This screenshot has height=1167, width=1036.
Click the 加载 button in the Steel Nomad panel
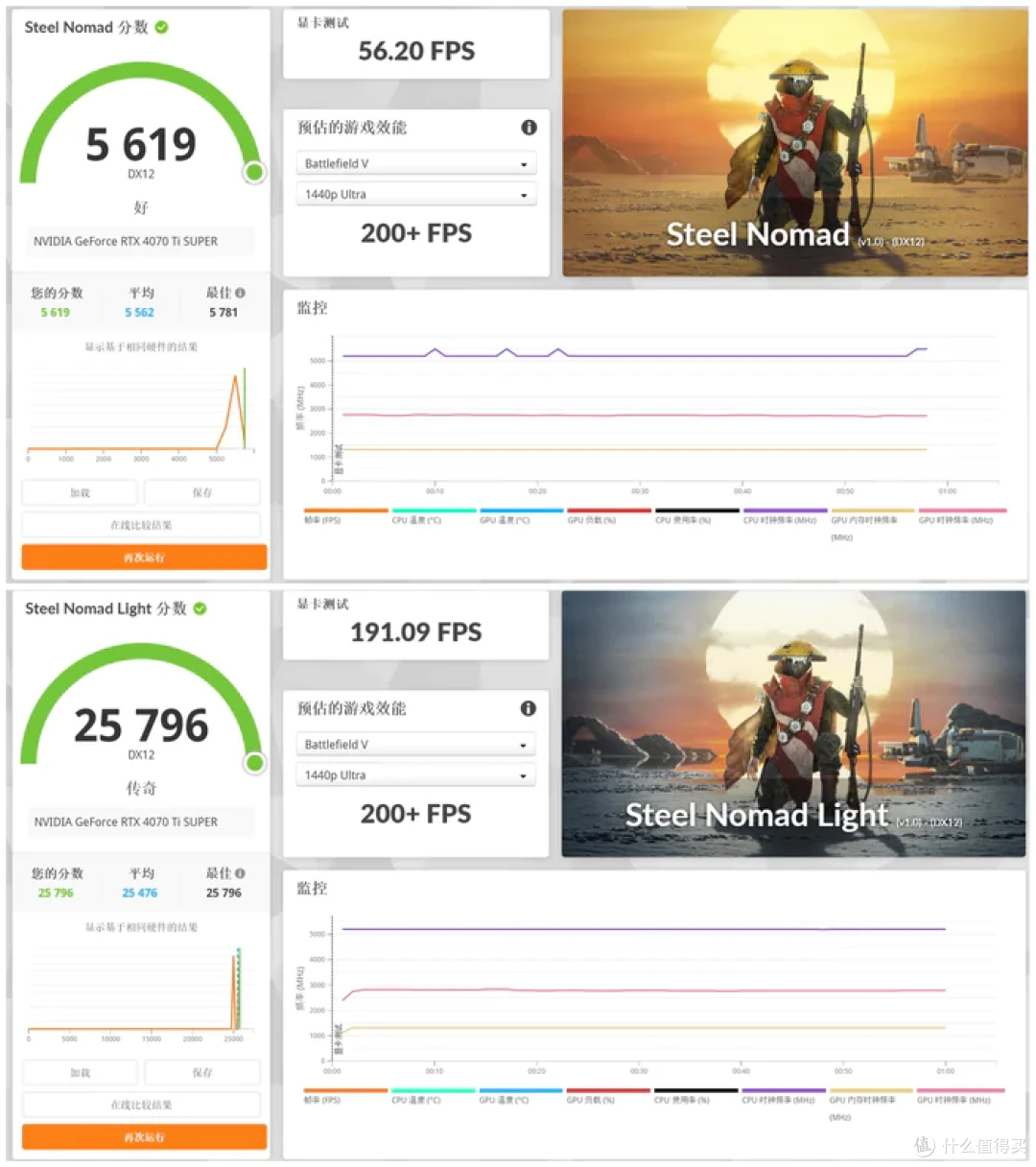click(x=81, y=492)
